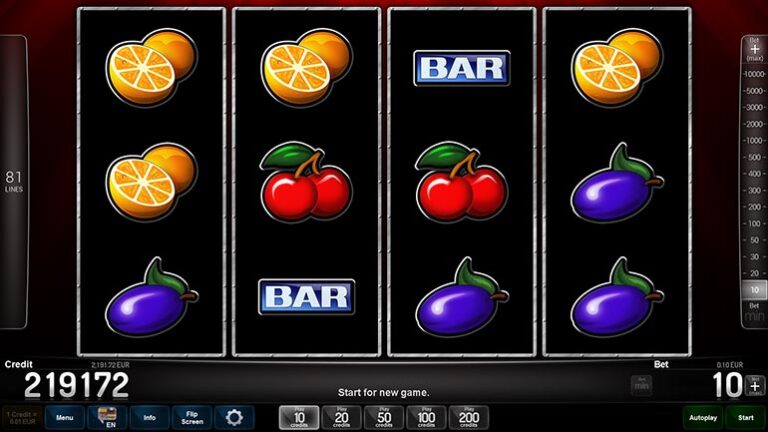Select the Play 20 credits option
Image resolution: width=768 pixels, height=432 pixels.
tap(341, 417)
